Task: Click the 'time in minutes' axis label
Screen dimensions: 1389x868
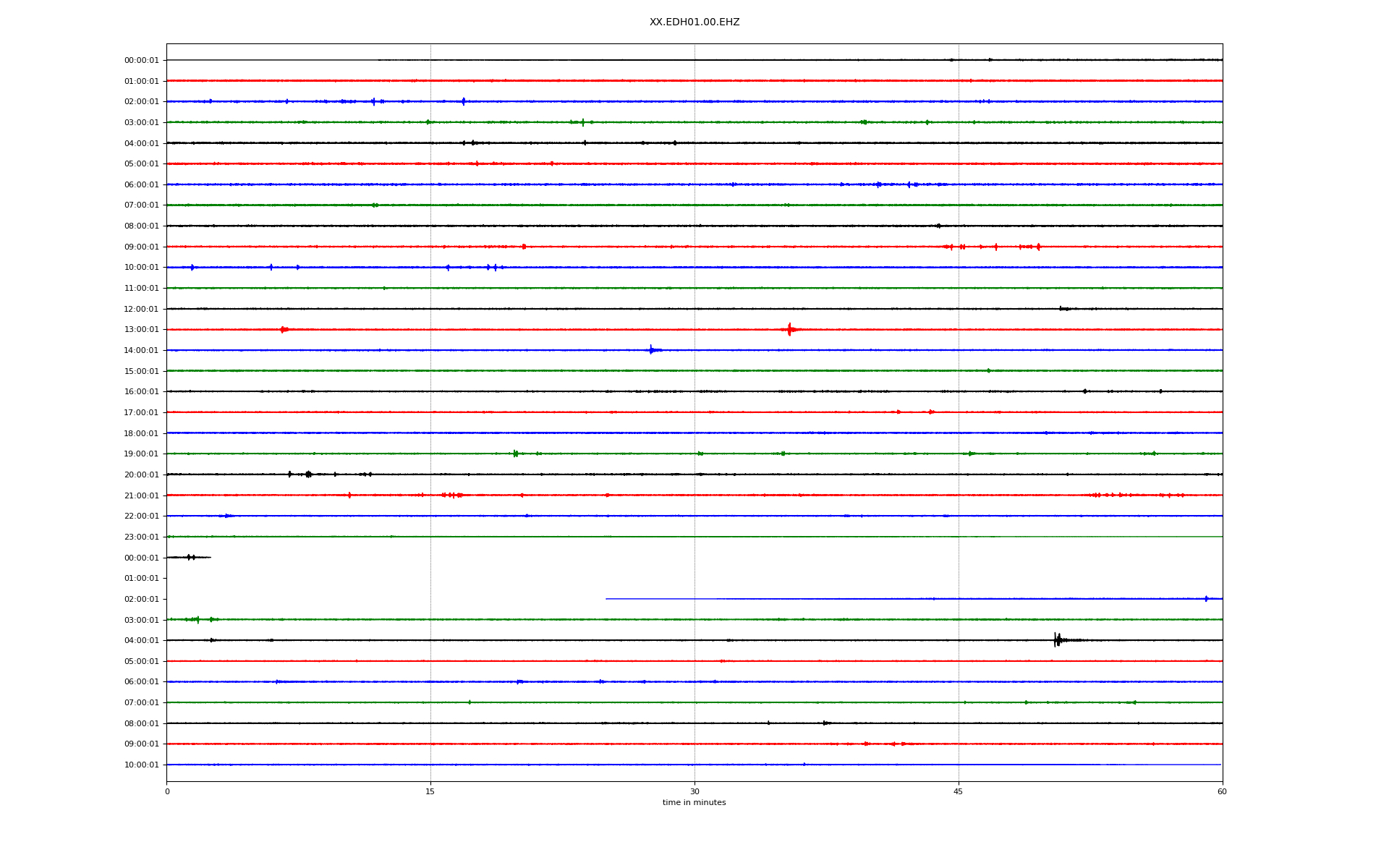Action: pos(694,802)
